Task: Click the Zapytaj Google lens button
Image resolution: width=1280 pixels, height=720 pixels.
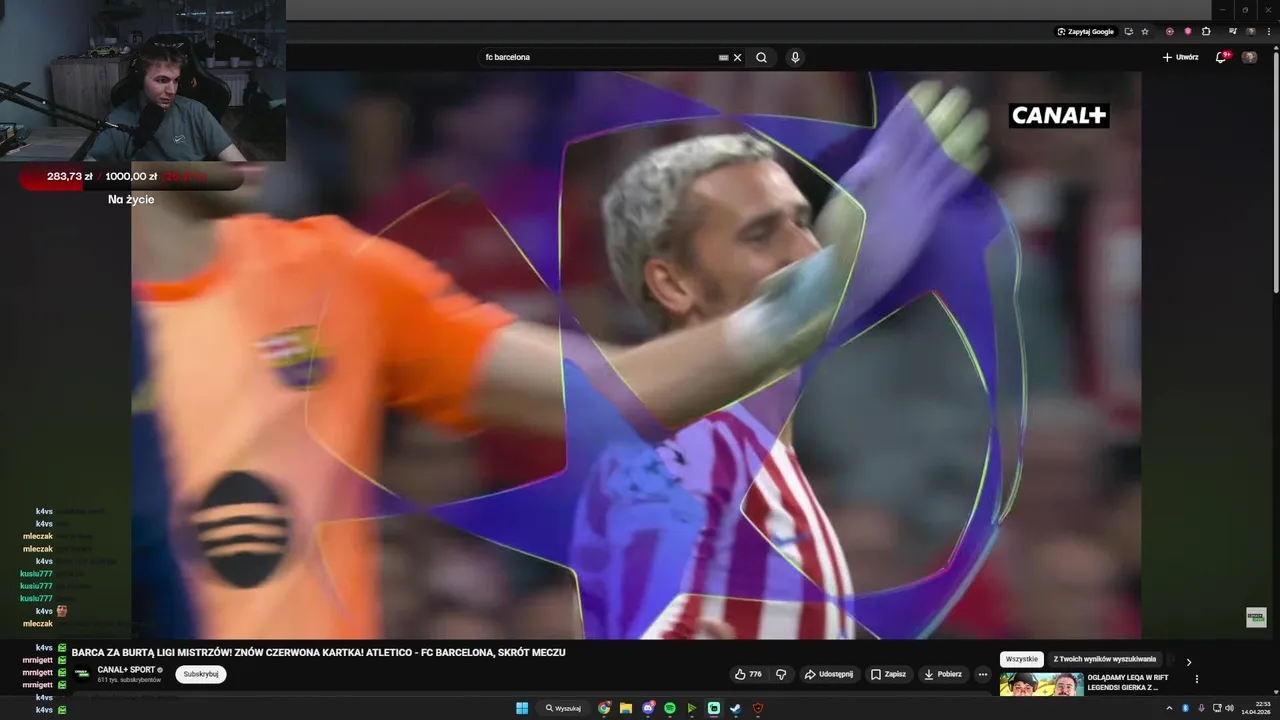Action: [x=1085, y=31]
